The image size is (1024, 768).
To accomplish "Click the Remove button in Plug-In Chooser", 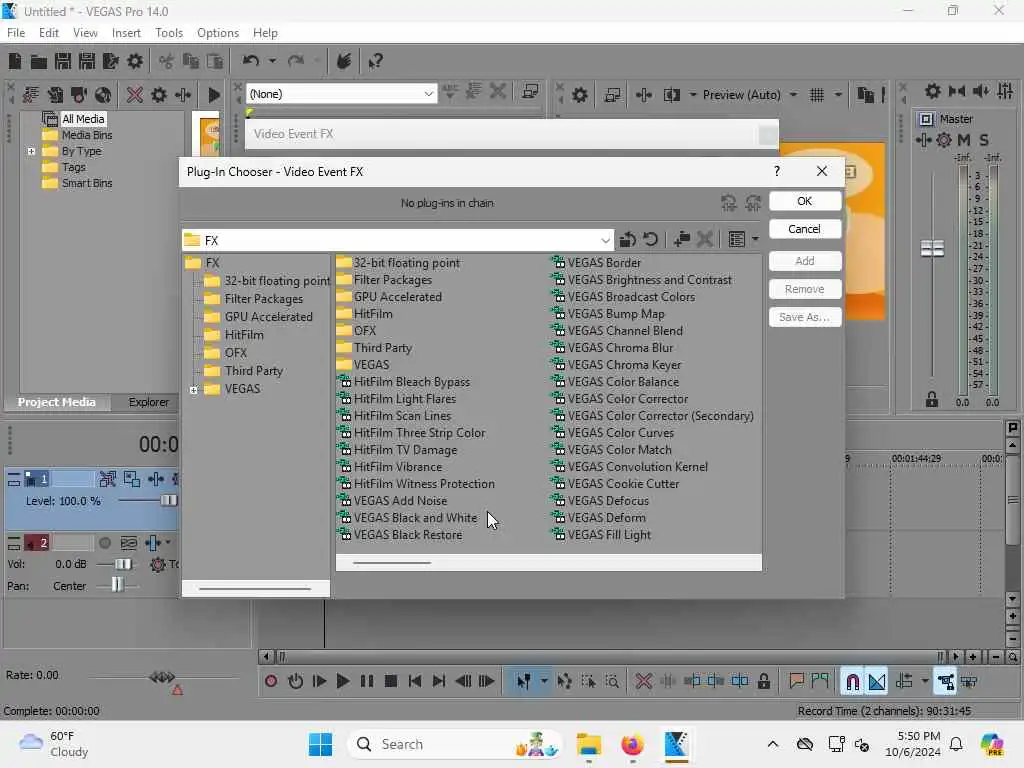I will [805, 289].
